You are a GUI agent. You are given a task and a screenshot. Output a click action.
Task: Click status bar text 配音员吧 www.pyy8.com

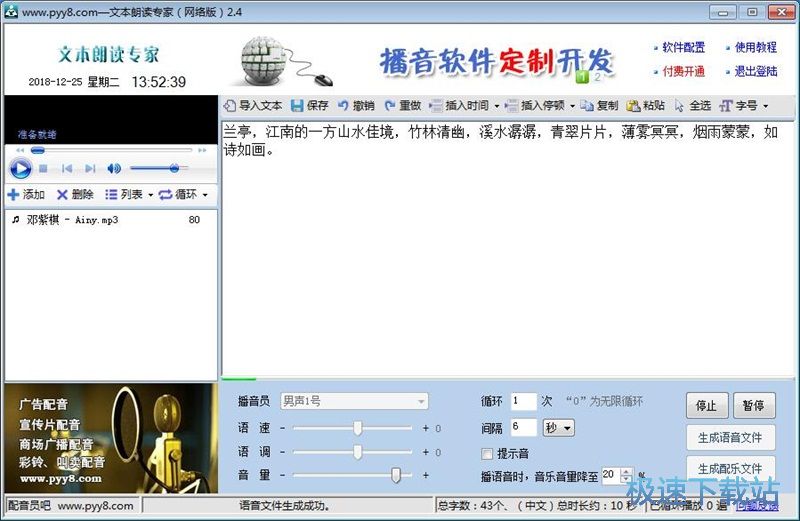pos(70,506)
